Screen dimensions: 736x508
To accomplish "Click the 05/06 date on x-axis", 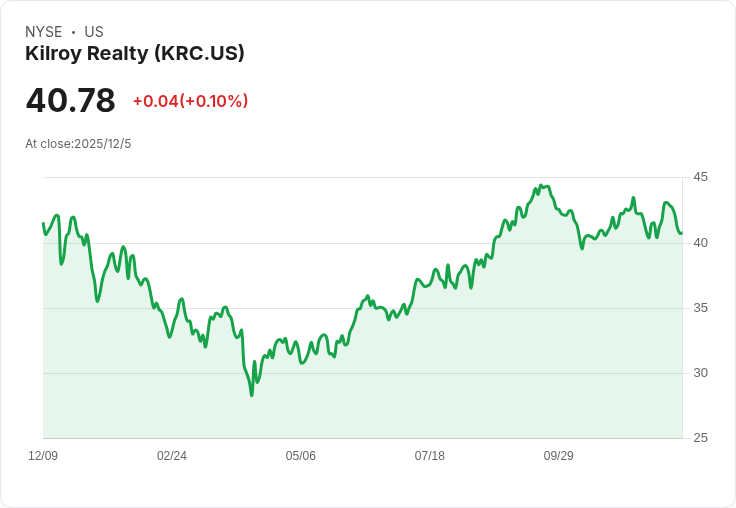I will point(301,456).
